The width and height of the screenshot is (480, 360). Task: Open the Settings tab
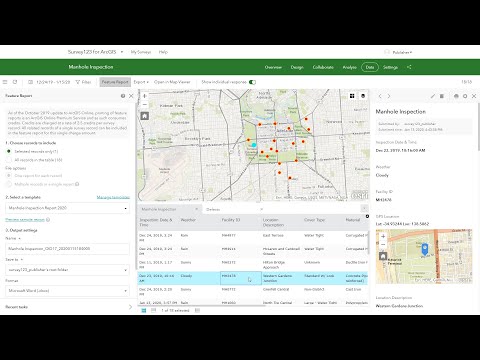pyautogui.click(x=390, y=67)
